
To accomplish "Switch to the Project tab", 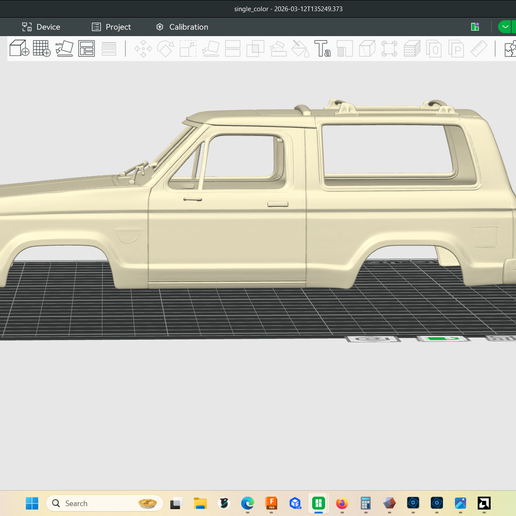I will tap(111, 27).
